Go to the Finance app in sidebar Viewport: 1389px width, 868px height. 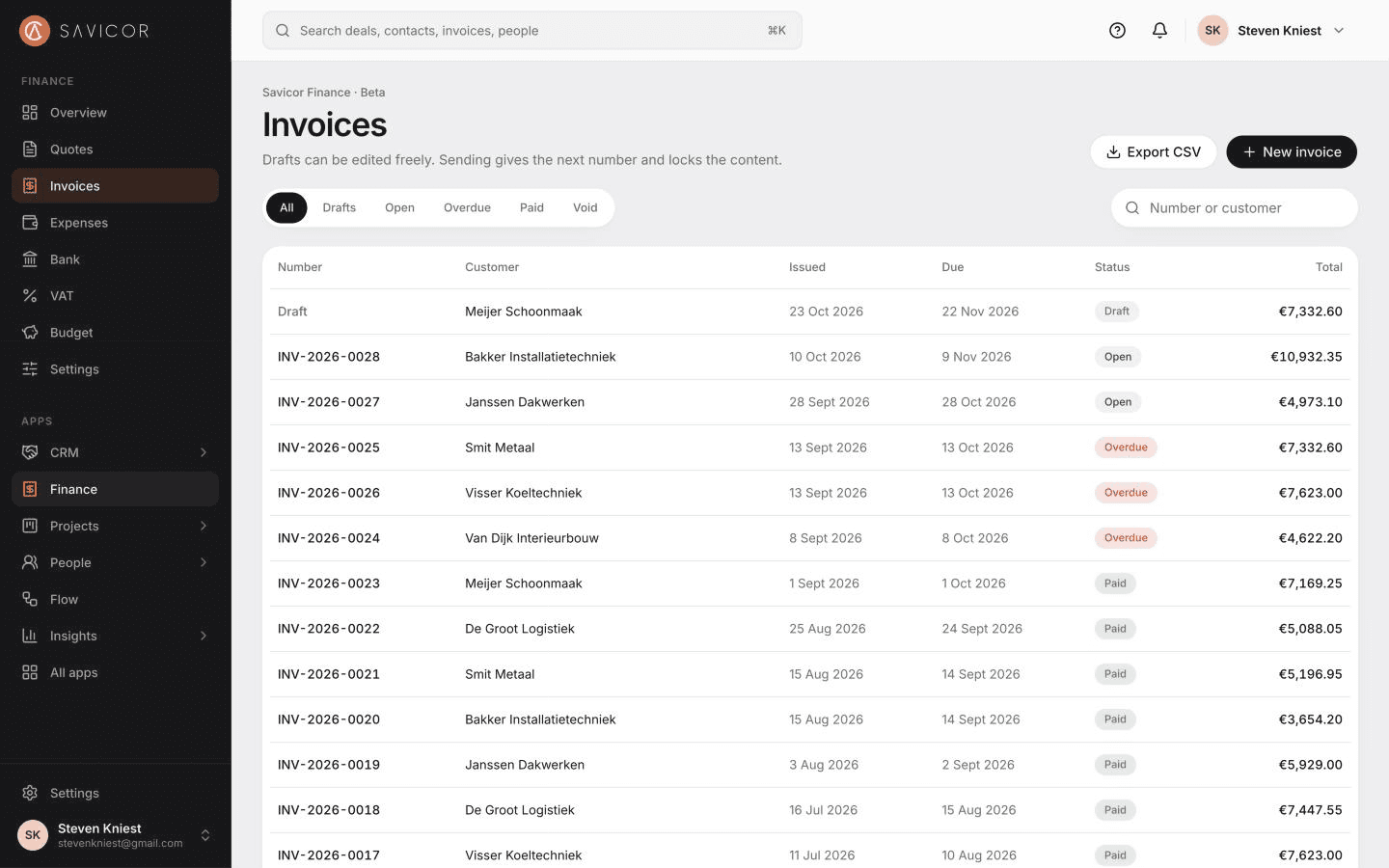pos(116,489)
